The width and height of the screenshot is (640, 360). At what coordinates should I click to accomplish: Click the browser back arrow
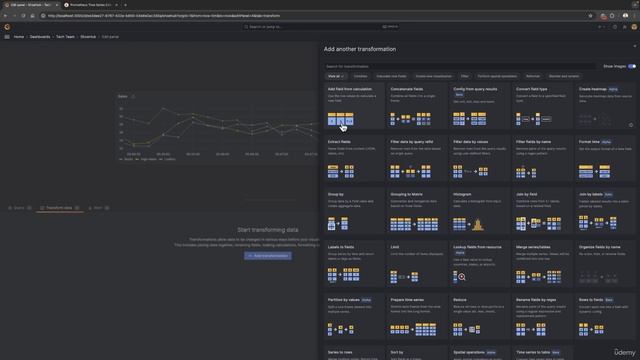pyautogui.click(x=5, y=16)
